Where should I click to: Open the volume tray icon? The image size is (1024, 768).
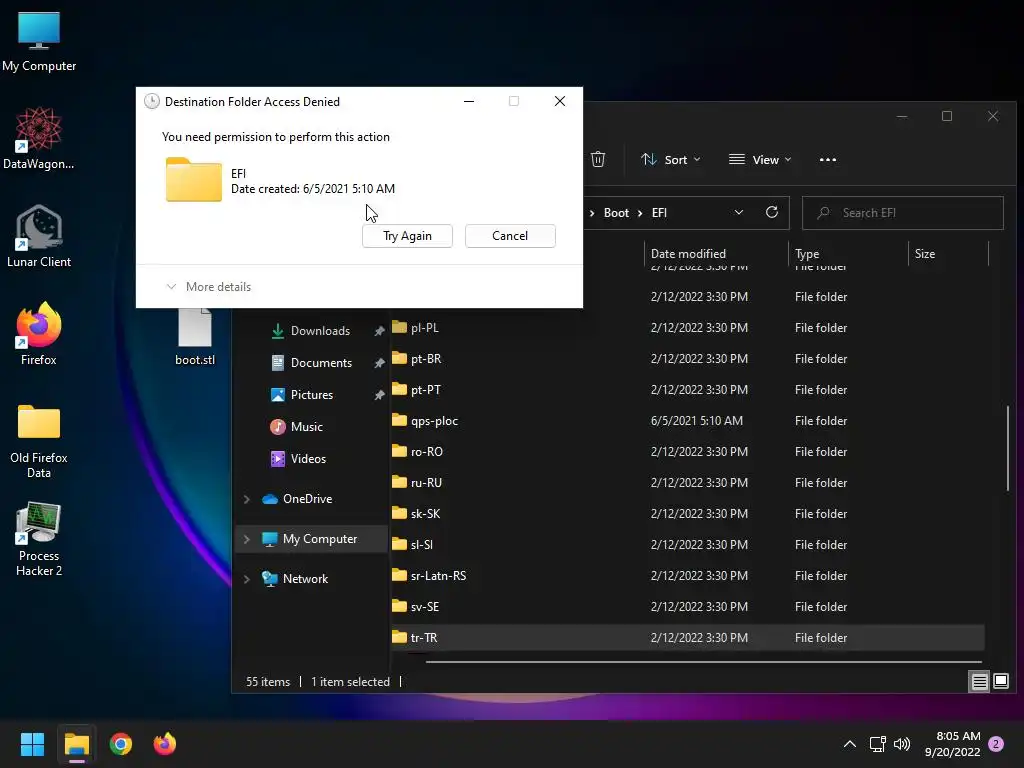coord(902,744)
